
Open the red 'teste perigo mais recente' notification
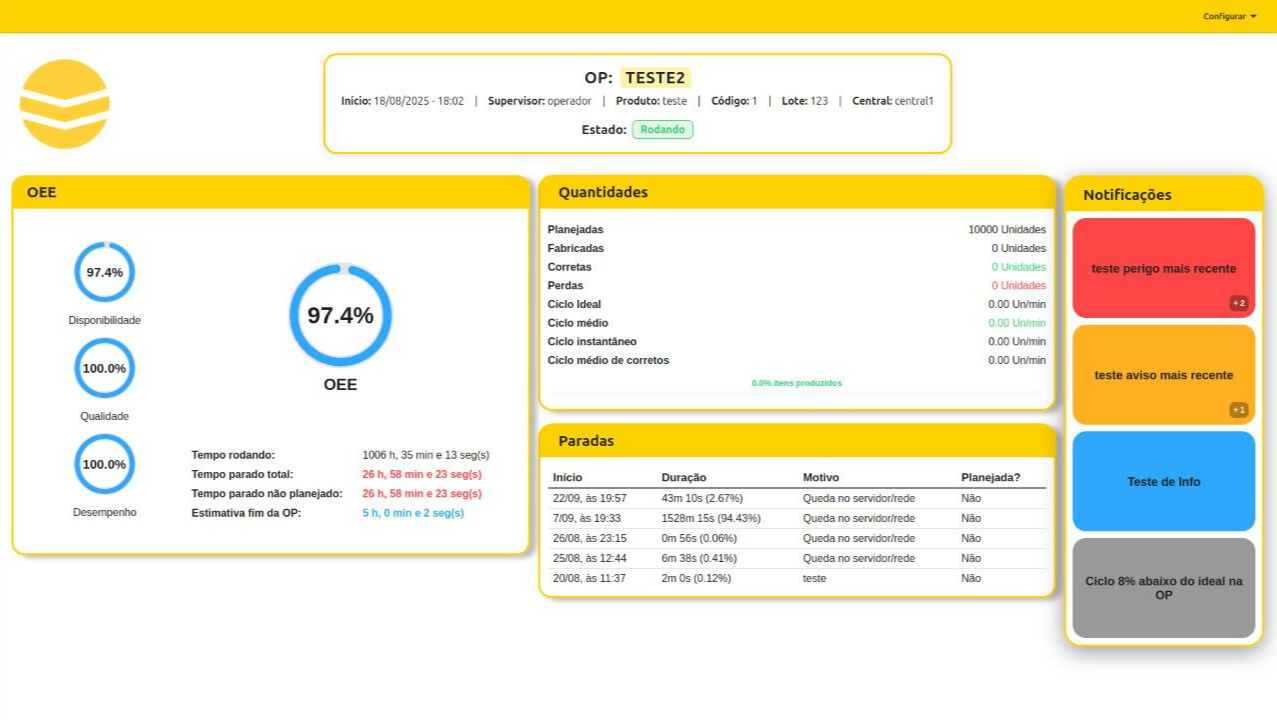point(1162,268)
